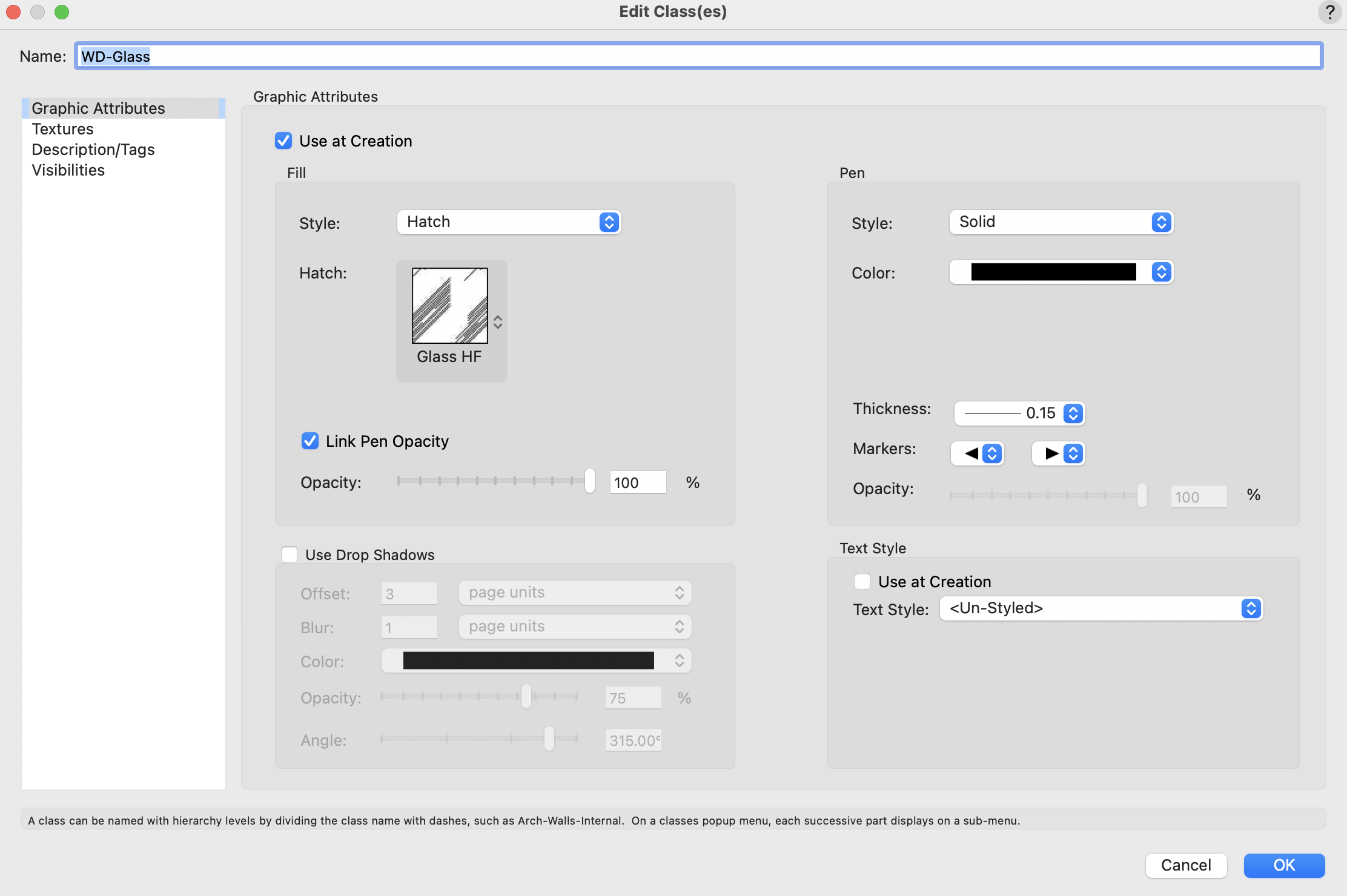Click the Fill Opacity slider handle

click(x=589, y=481)
